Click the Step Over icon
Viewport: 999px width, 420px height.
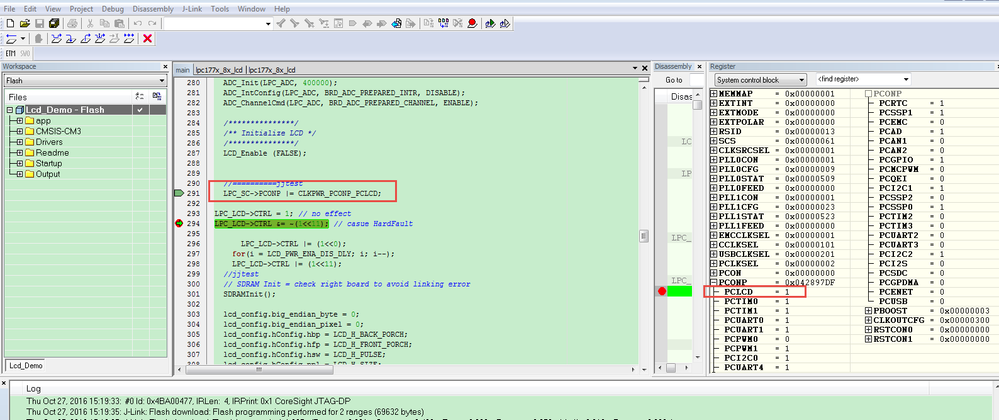[x=57, y=39]
